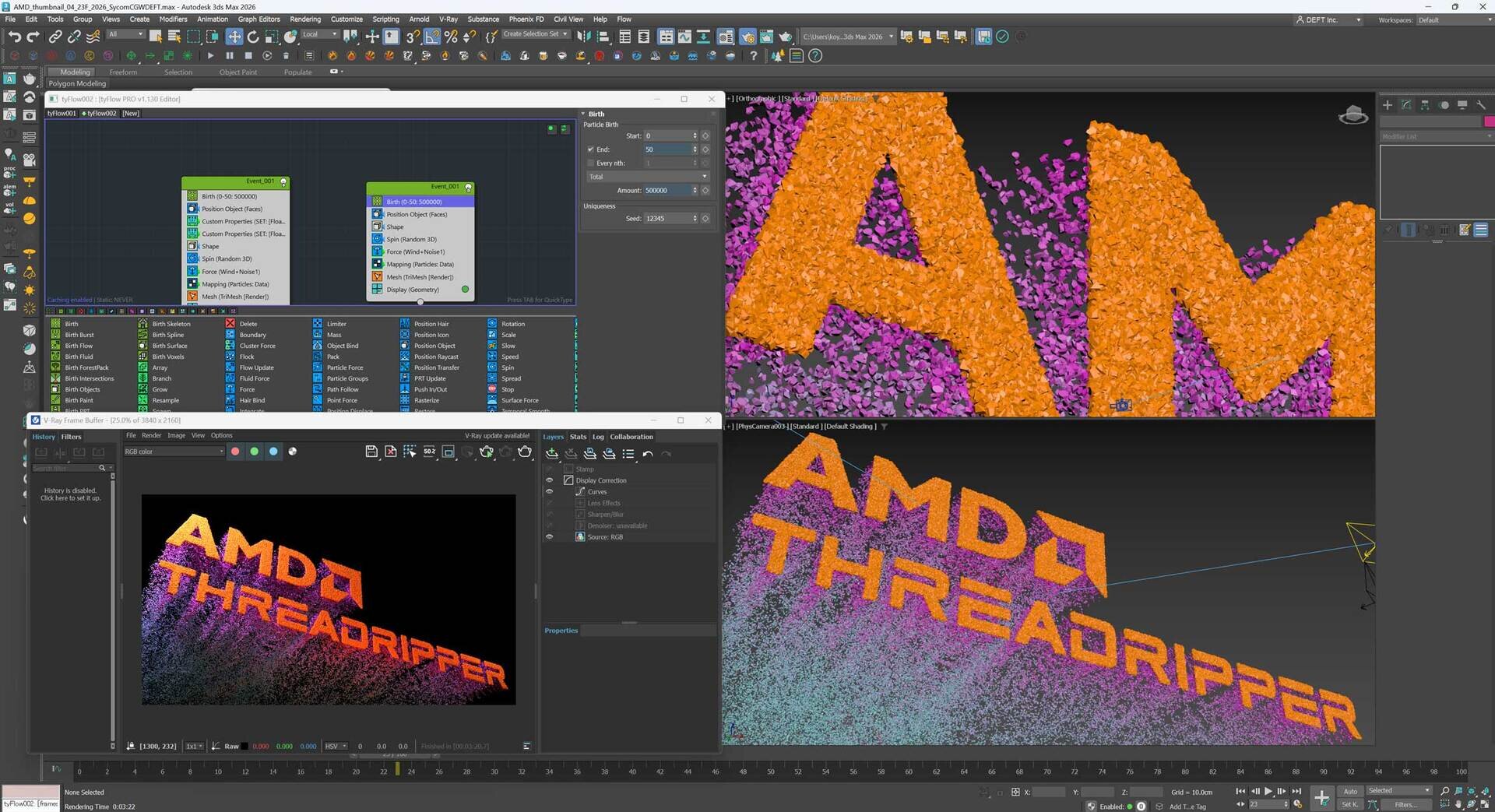The height and width of the screenshot is (812, 1495).
Task: Expand the Modifier List dropdown
Action: [x=1437, y=136]
